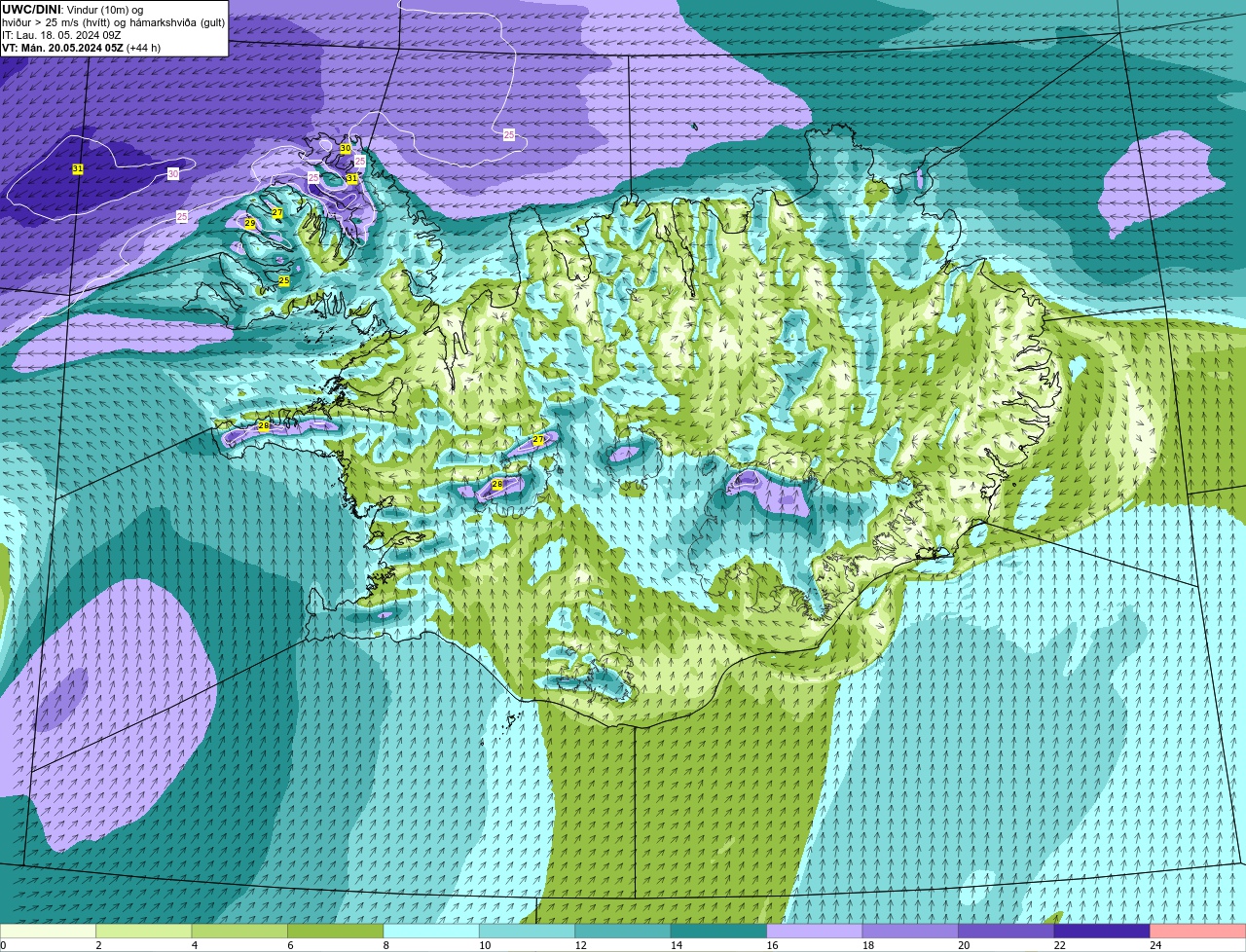This screenshot has width=1246, height=952.
Task: Select the scale value 10 label
Action: [484, 944]
